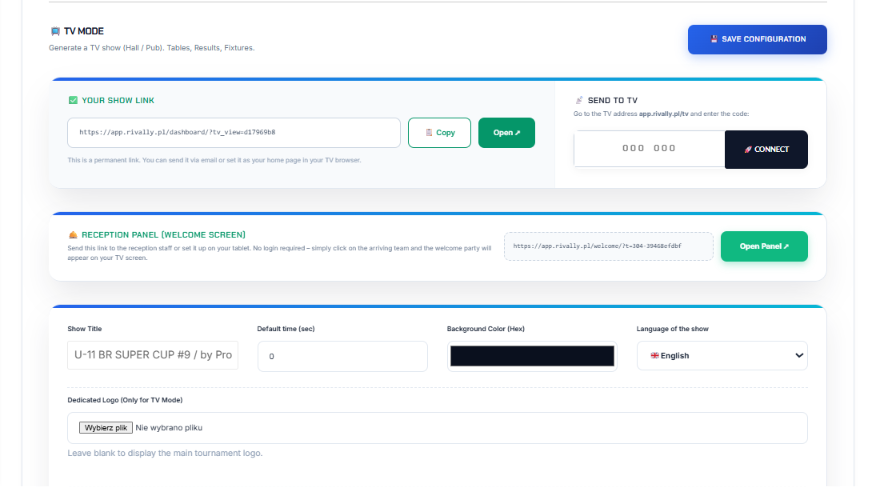Screen dimensions: 876x487
Task: Open the show link
Action: click(x=506, y=133)
